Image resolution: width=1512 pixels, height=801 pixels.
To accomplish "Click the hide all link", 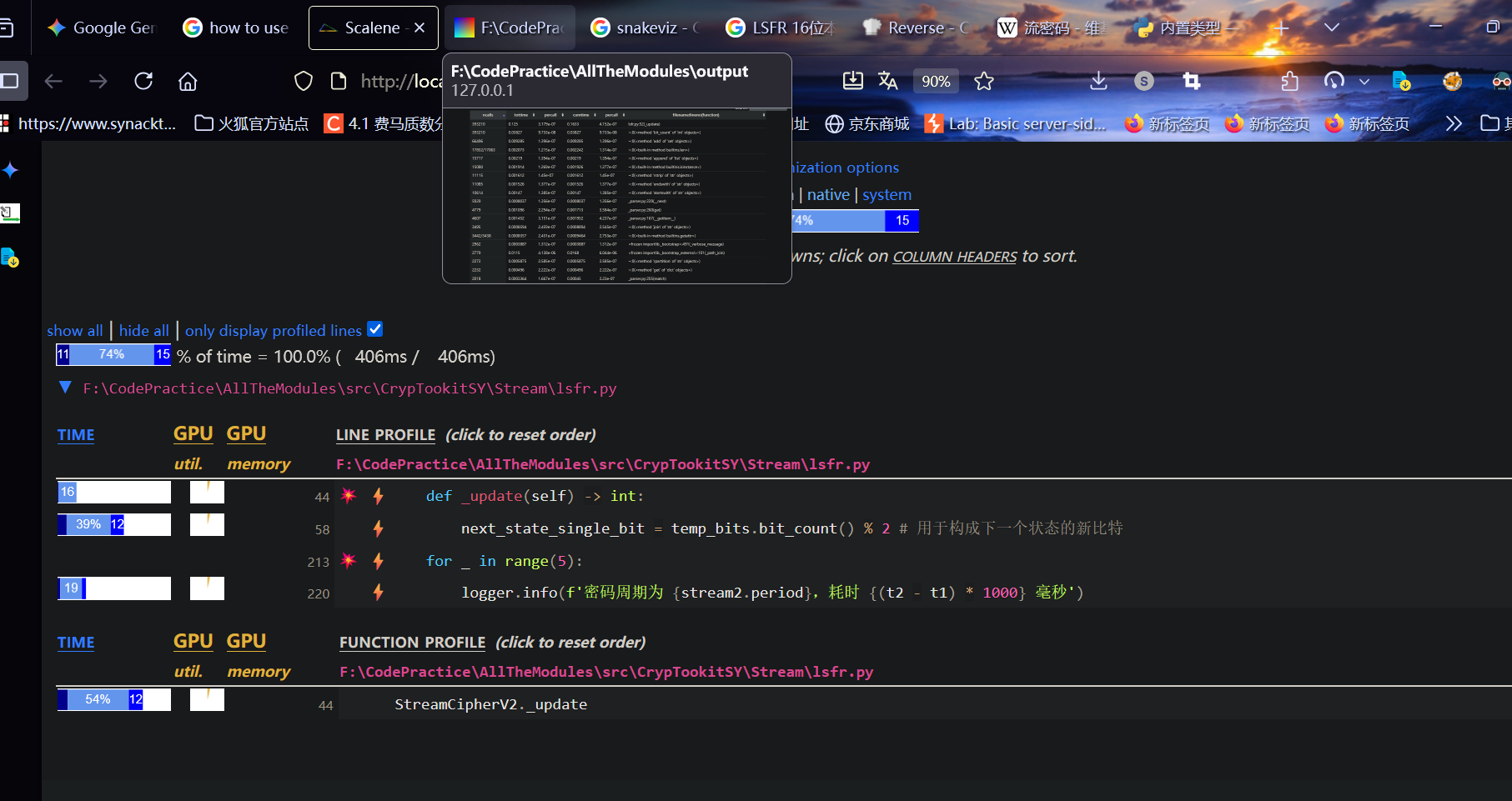I will (x=143, y=331).
